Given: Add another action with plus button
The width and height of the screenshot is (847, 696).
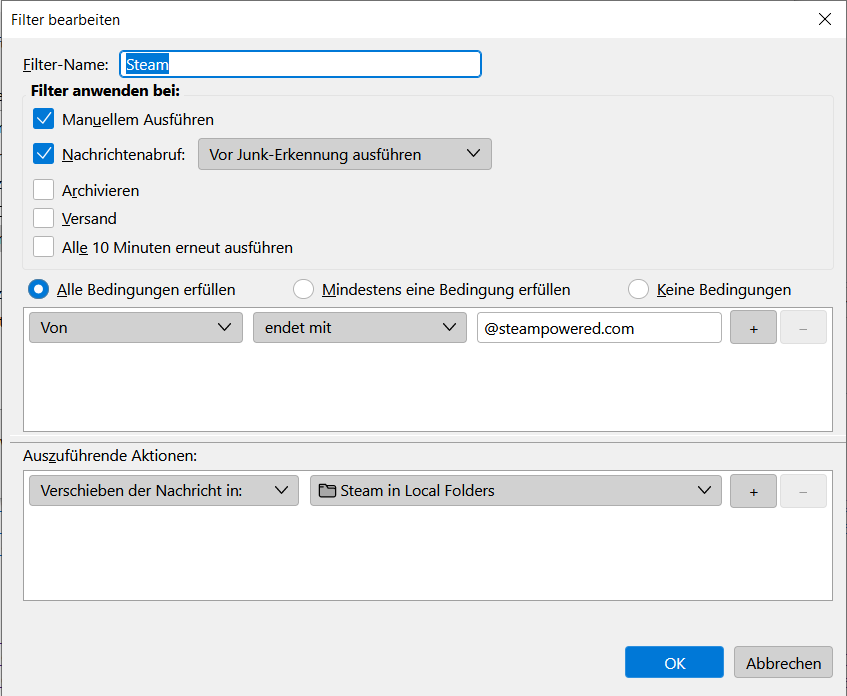Looking at the screenshot, I should click(753, 491).
